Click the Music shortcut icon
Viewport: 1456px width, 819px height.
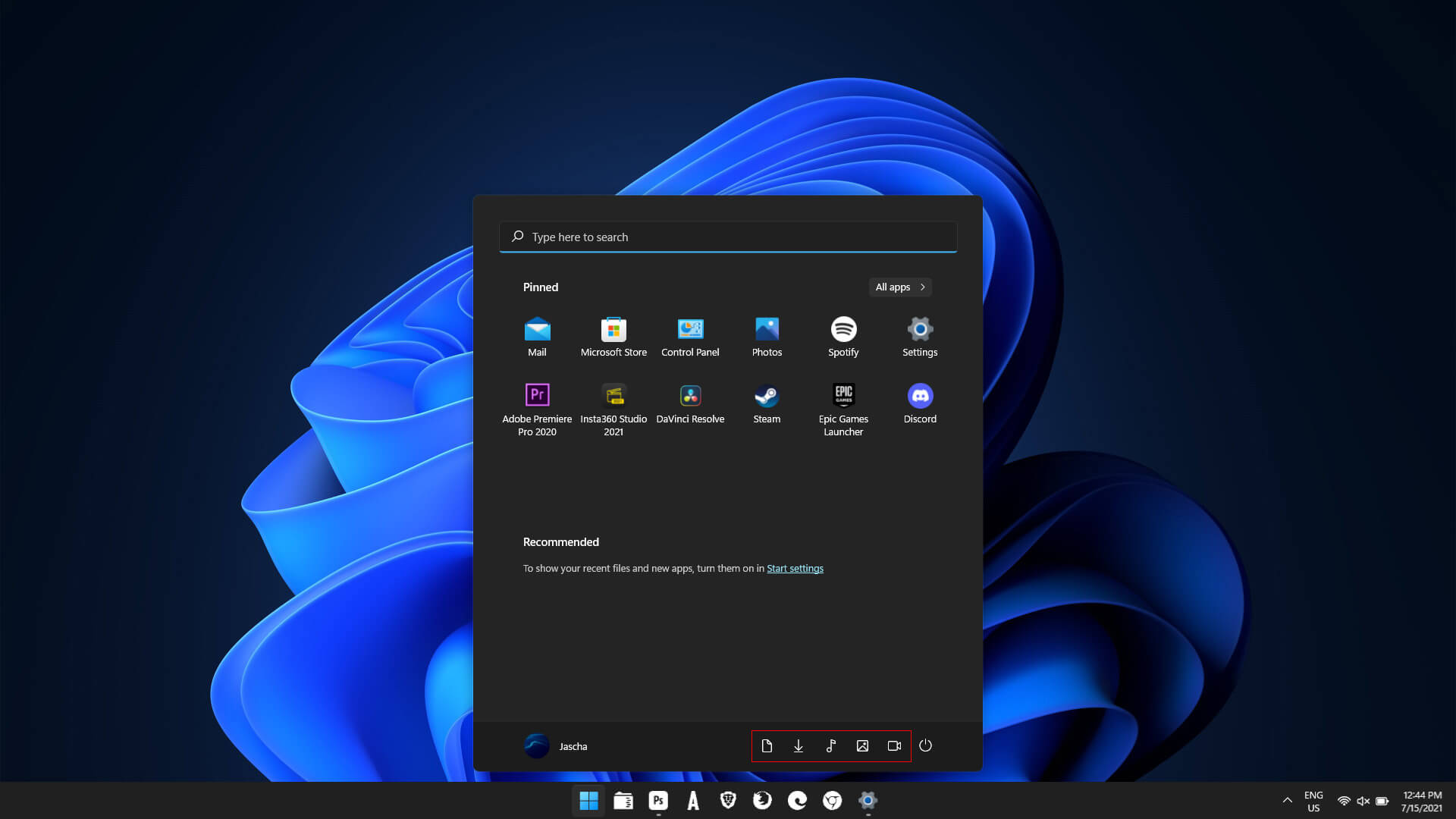[x=830, y=745]
